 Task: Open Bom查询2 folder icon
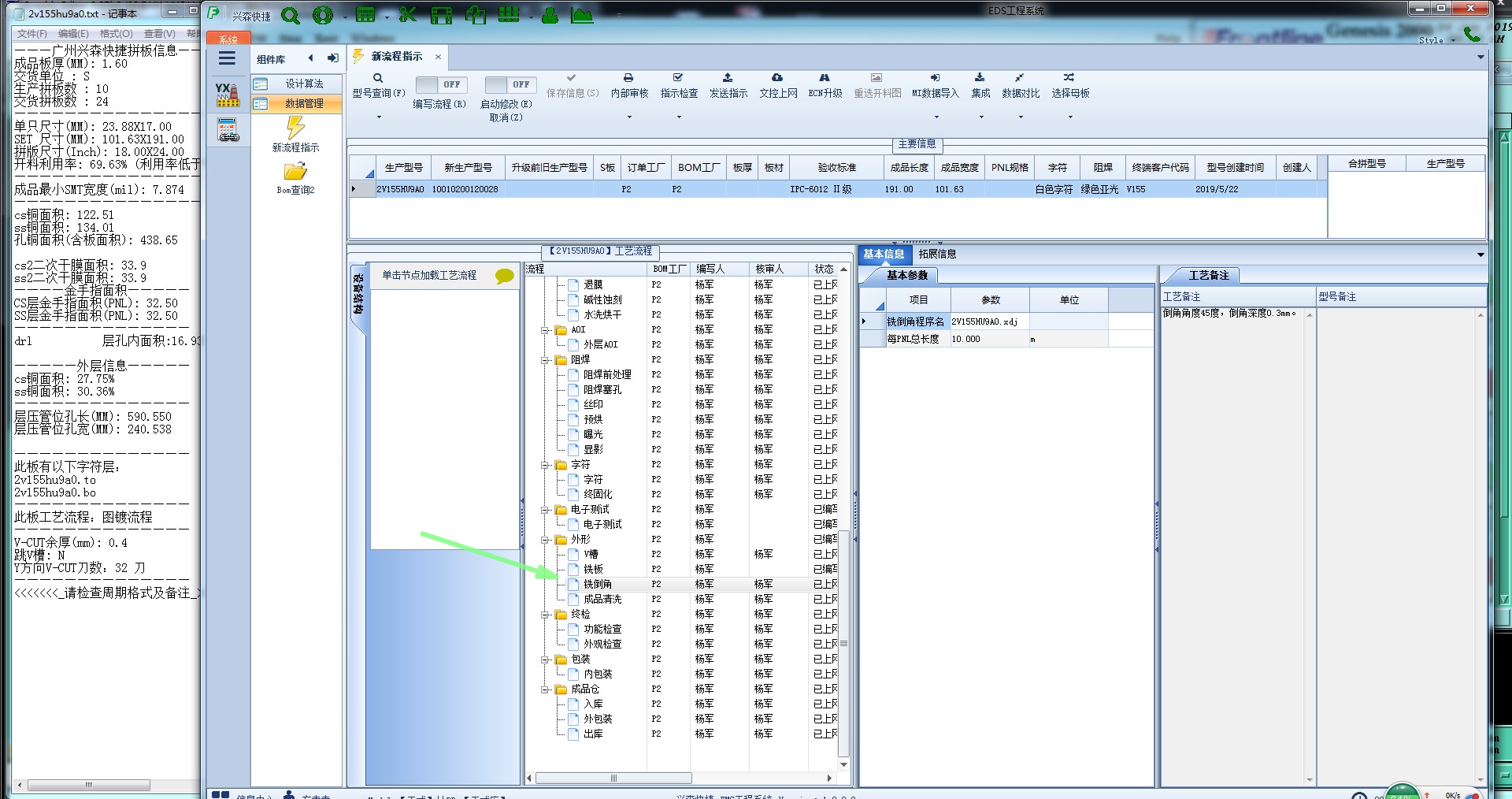coord(295,171)
